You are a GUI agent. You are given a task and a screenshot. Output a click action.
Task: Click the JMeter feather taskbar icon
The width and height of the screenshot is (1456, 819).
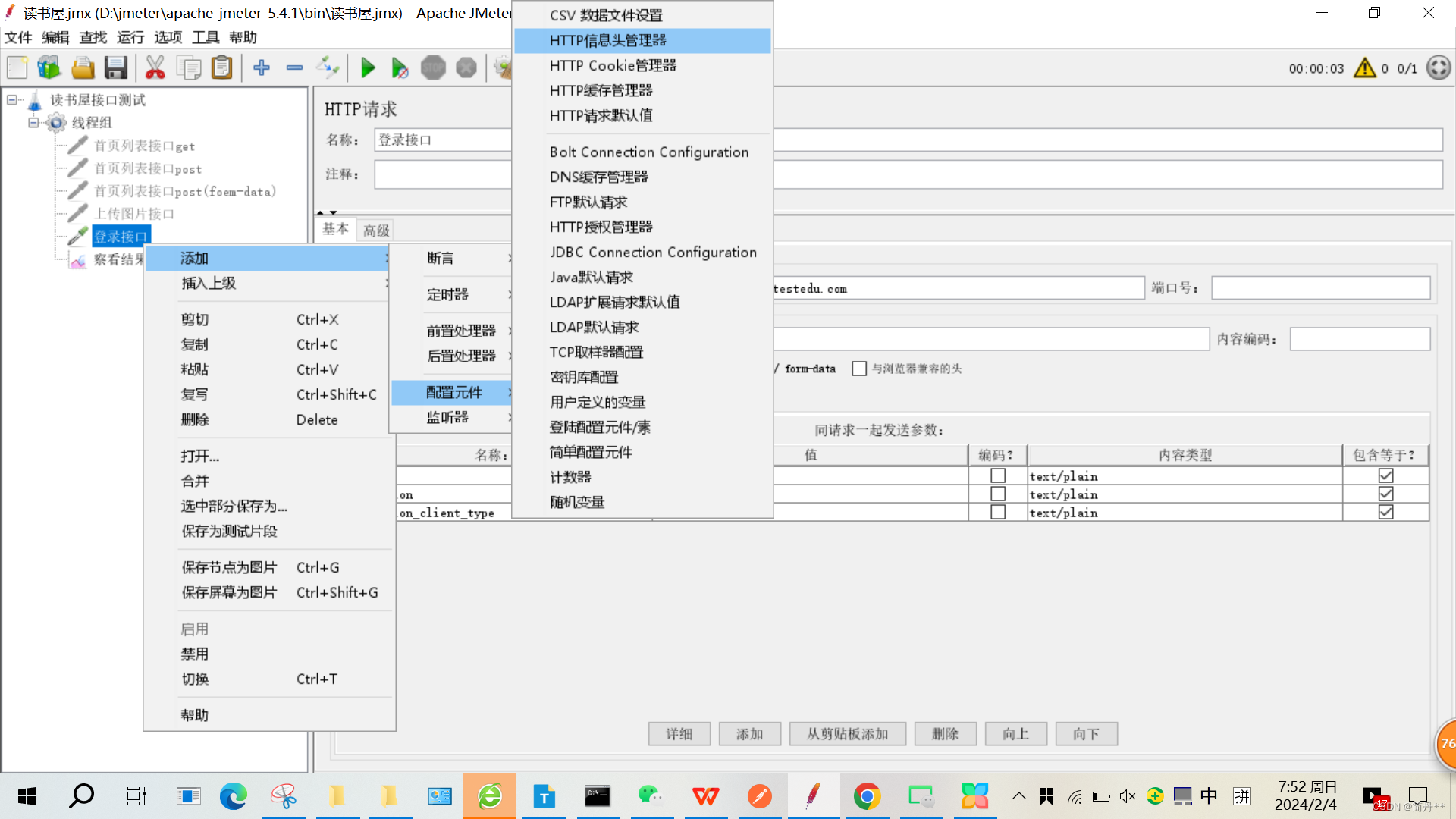(813, 796)
